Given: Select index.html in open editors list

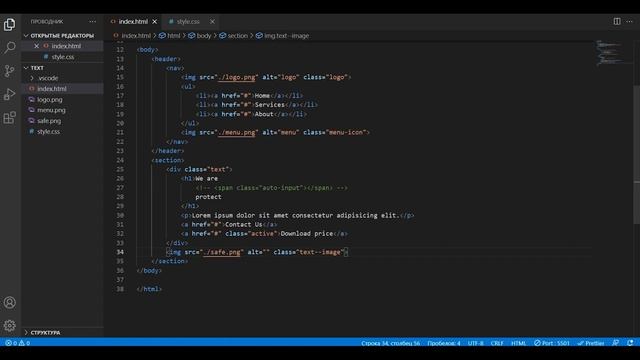Looking at the screenshot, I should click(x=66, y=46).
